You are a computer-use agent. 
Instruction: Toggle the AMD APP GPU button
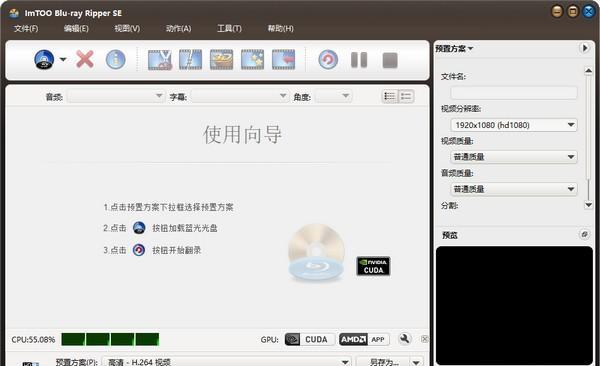(364, 340)
